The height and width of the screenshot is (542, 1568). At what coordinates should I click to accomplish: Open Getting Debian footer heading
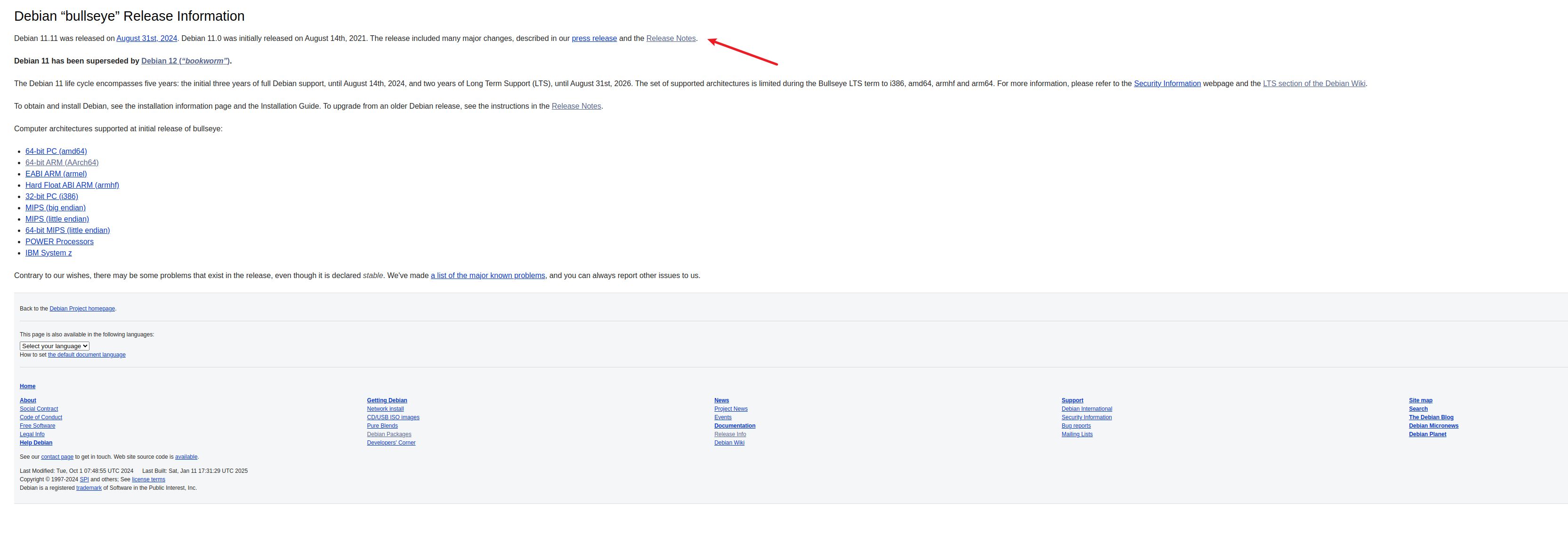click(387, 400)
